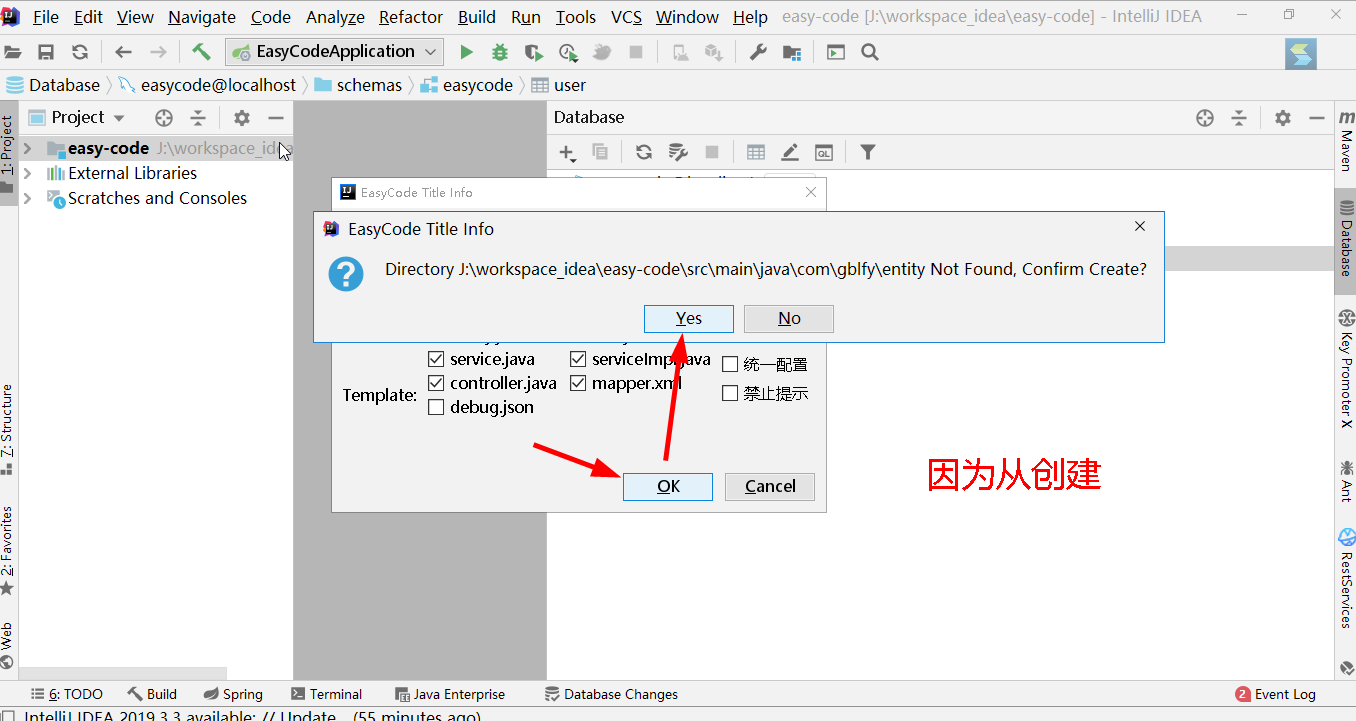The height and width of the screenshot is (721, 1356).
Task: Open the Key Promoter X side tab
Action: click(x=1346, y=367)
